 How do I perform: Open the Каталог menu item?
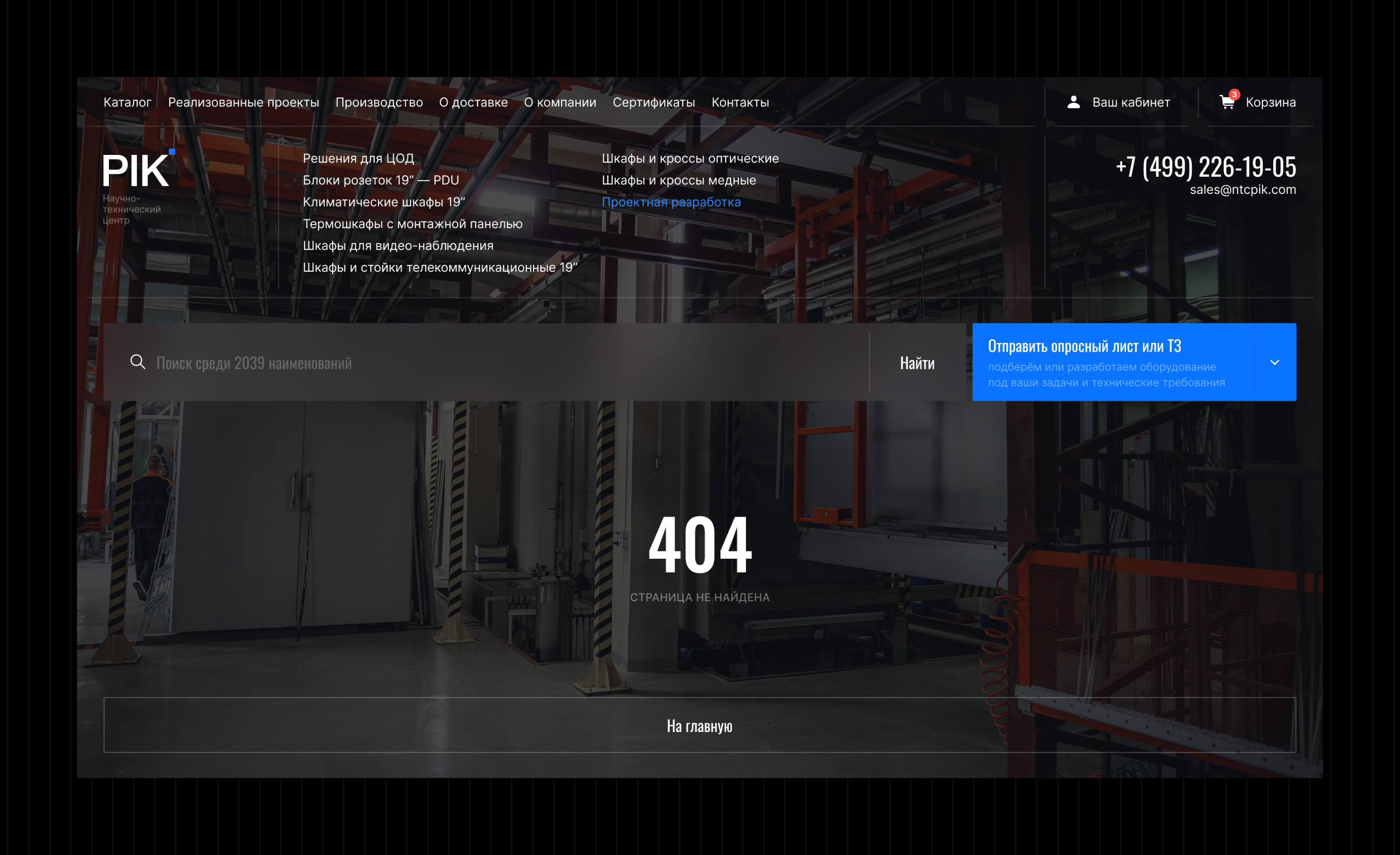point(127,102)
